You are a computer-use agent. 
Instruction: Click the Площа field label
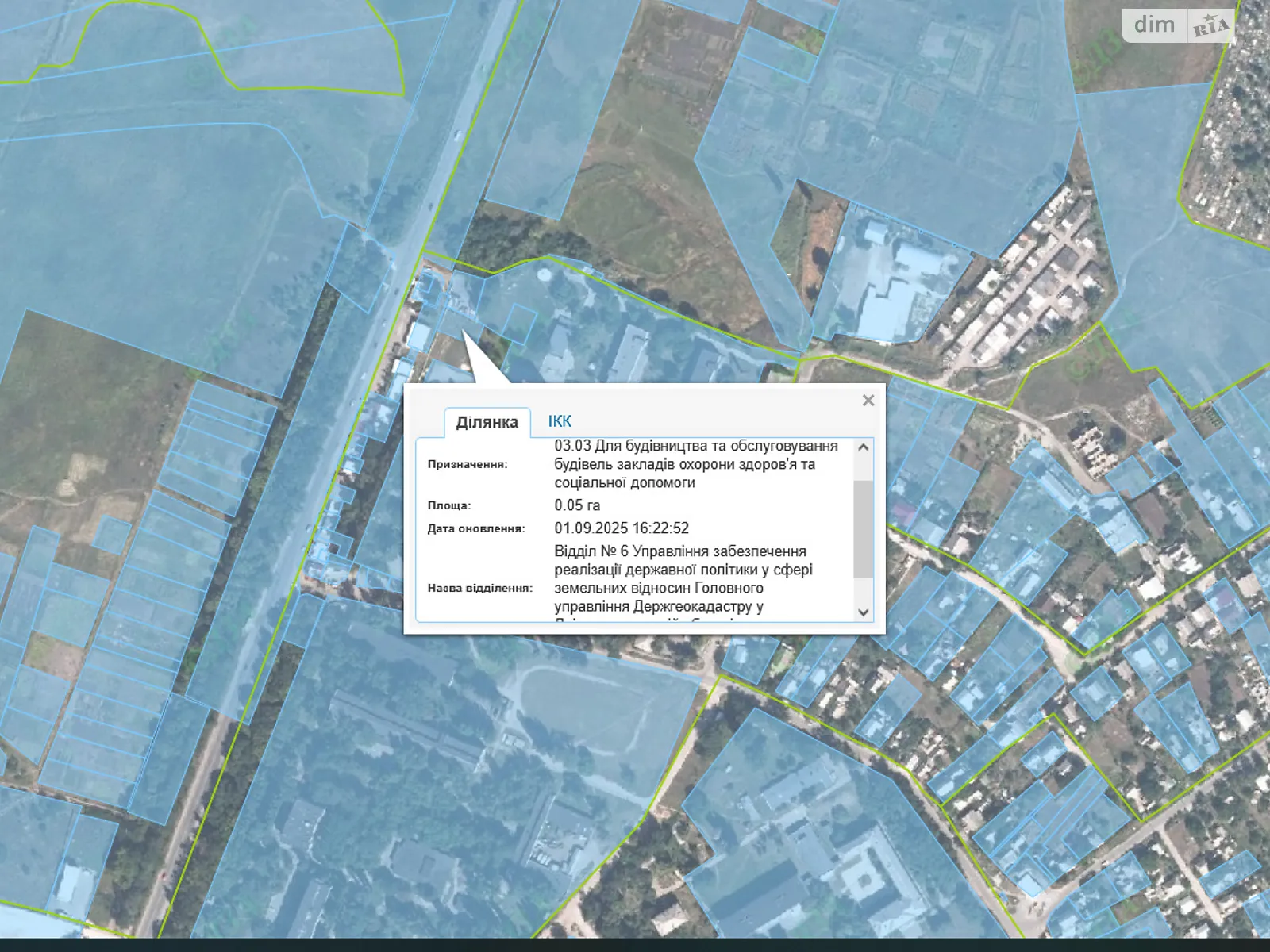pyautogui.click(x=448, y=505)
